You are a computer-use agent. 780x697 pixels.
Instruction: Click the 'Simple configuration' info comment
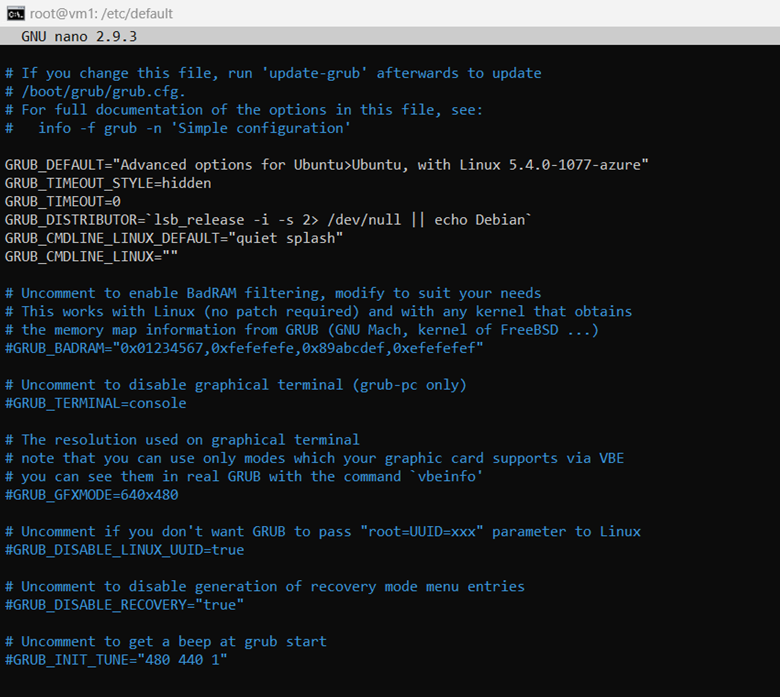click(261, 128)
